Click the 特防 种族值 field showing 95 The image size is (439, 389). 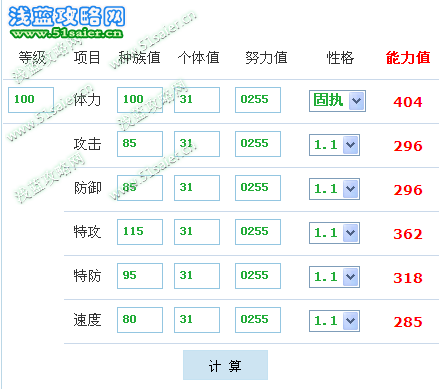[x=140, y=276]
